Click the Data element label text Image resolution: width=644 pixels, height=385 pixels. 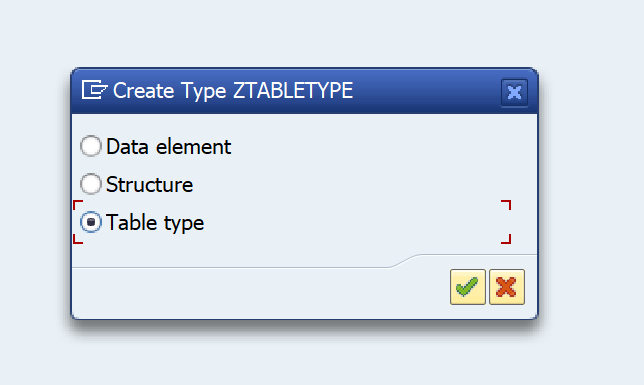click(168, 147)
